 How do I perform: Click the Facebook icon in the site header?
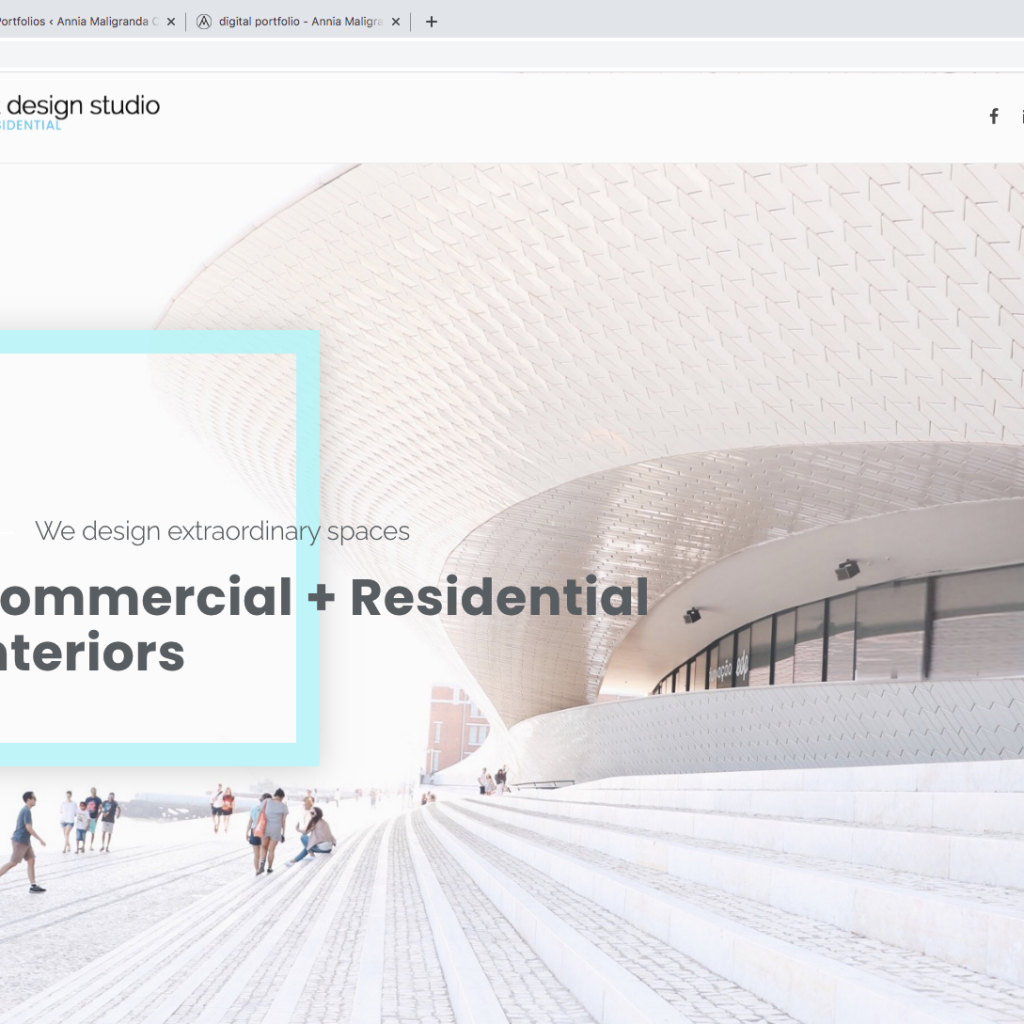click(993, 116)
